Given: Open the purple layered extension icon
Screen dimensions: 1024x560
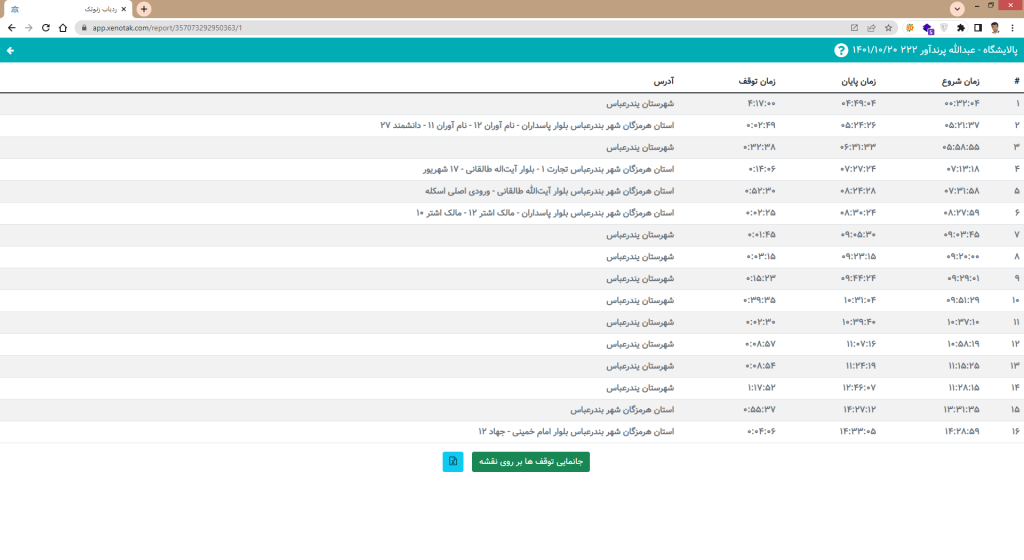Looking at the screenshot, I should tap(927, 28).
